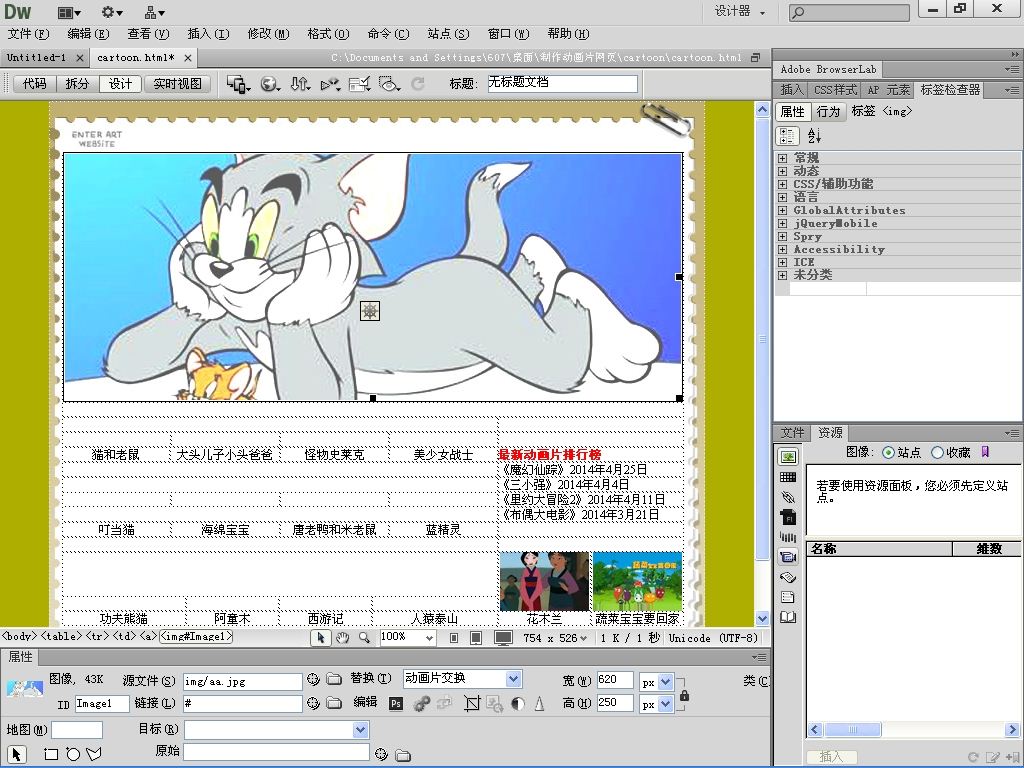Image resolution: width=1024 pixels, height=768 pixels.
Task: Select the Zoom magnifier tool in status bar
Action: point(364,638)
